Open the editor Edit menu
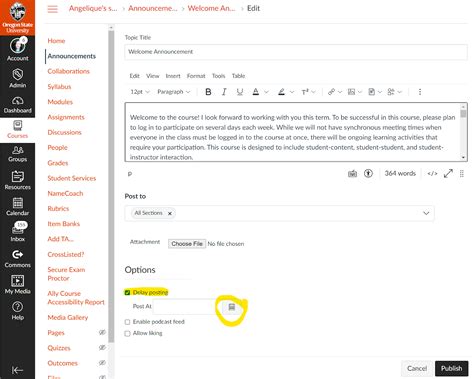Screen dimensions: 474x379 (135, 76)
